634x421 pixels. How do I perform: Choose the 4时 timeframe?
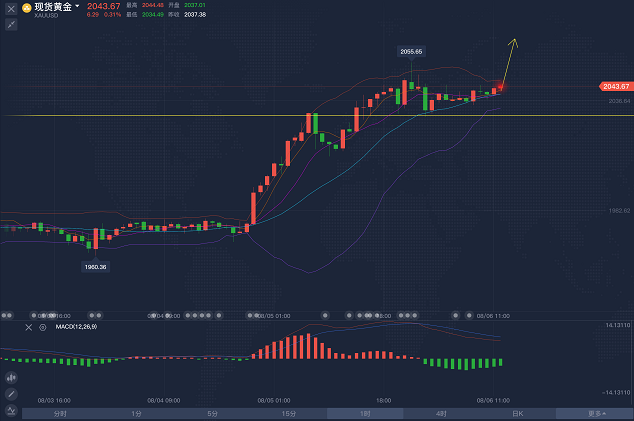pyautogui.click(x=441, y=413)
